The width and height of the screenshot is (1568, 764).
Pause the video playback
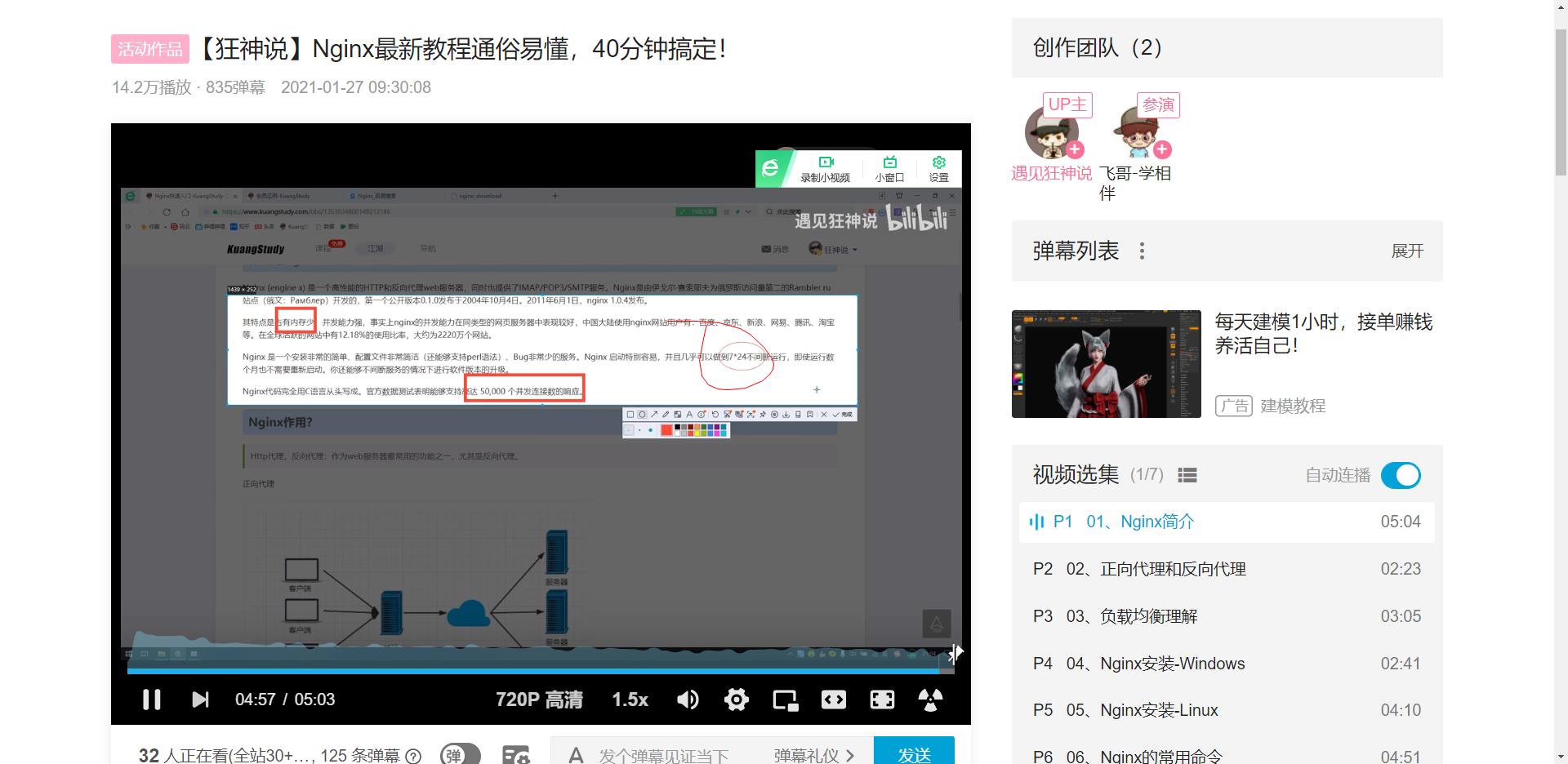pos(151,700)
